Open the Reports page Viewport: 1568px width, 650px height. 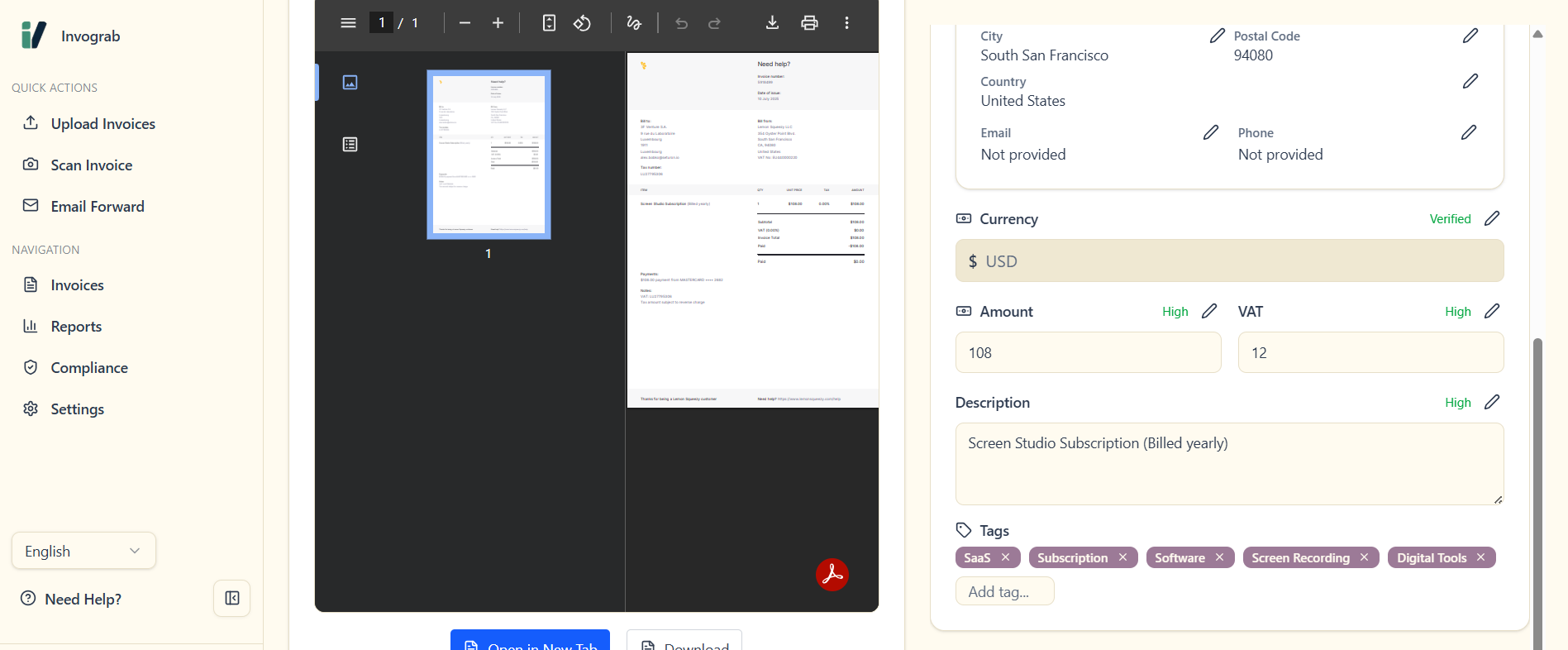(x=76, y=327)
